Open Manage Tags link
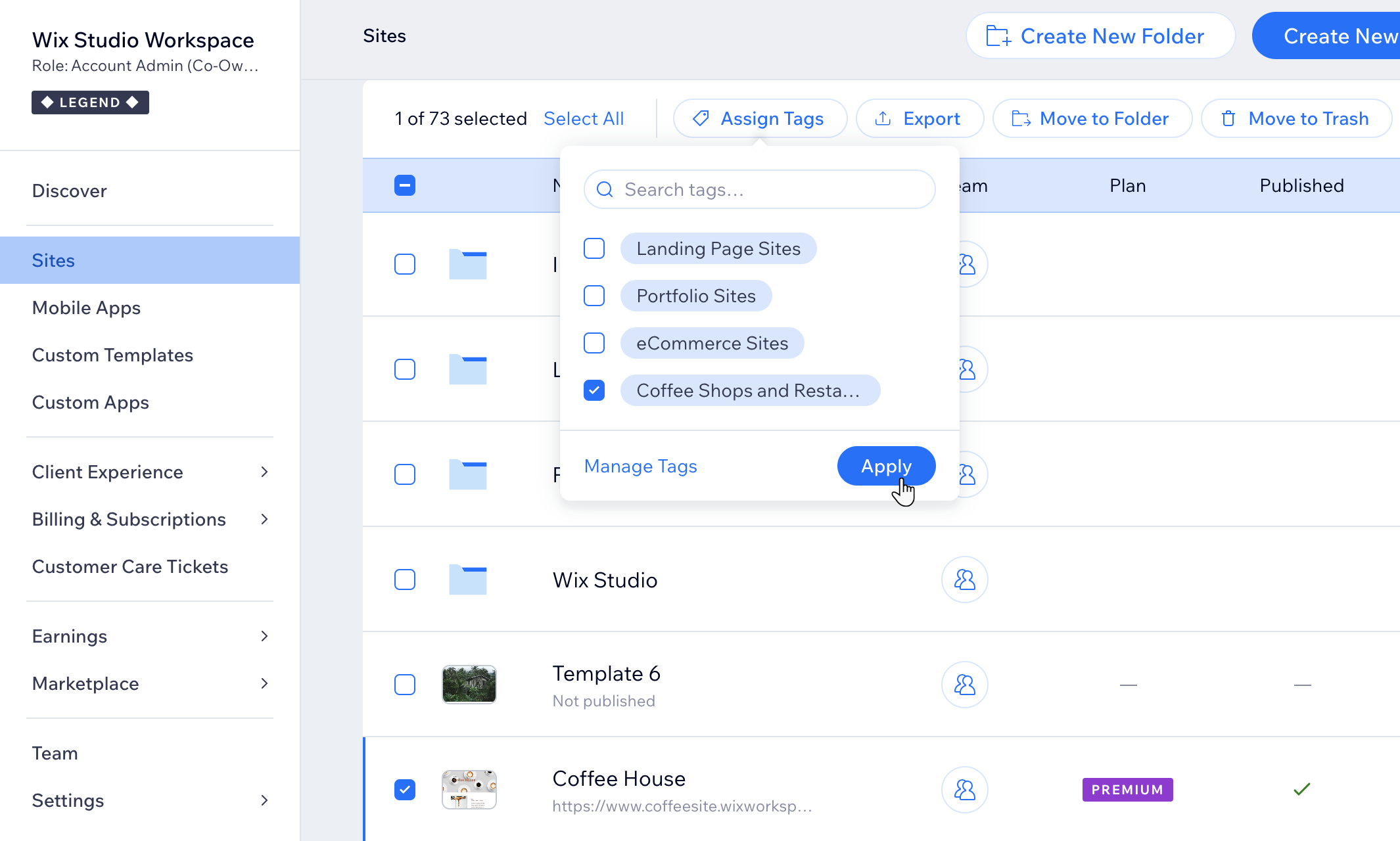Image resolution: width=1400 pixels, height=841 pixels. [640, 466]
